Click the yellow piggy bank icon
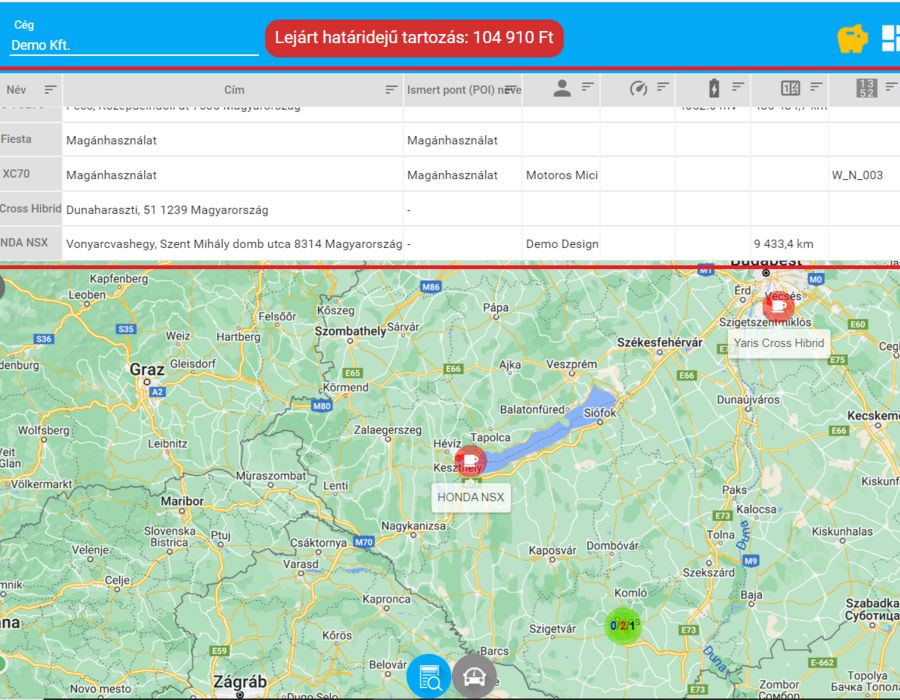This screenshot has width=900, height=700. click(852, 39)
